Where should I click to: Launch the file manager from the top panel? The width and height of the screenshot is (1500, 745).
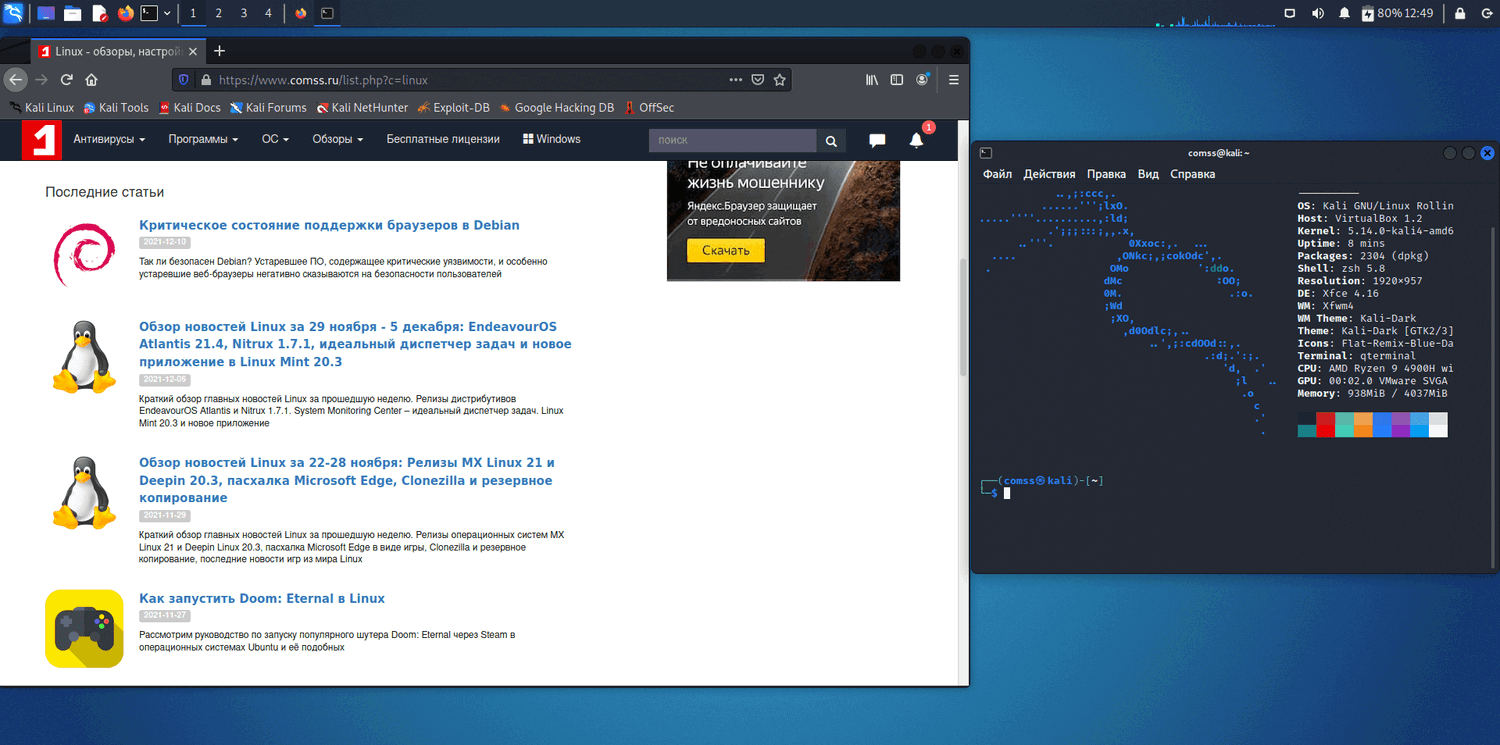tap(72, 13)
